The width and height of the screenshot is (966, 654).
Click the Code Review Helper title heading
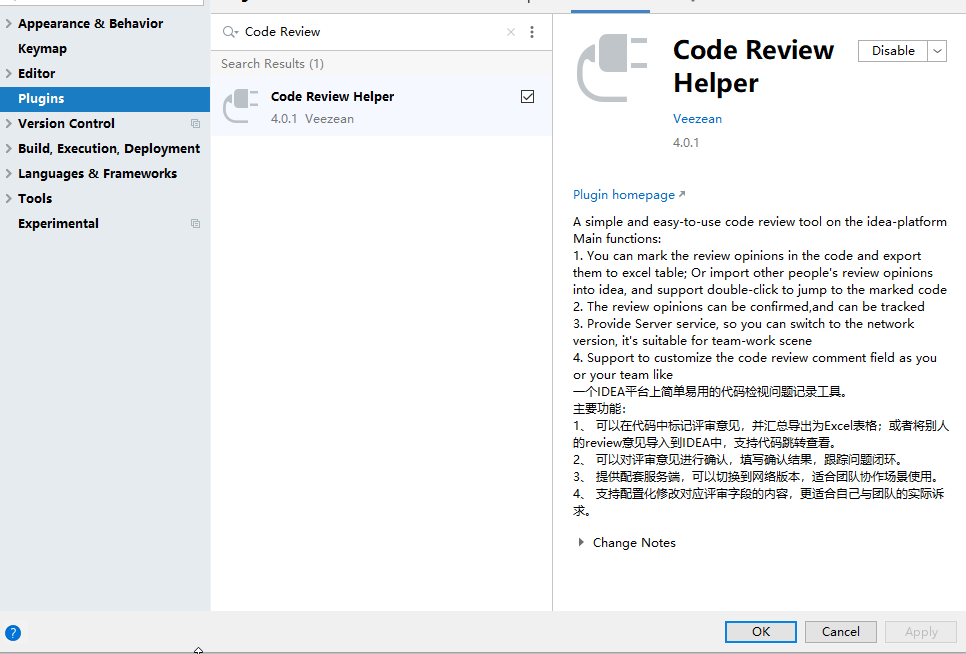click(x=753, y=66)
